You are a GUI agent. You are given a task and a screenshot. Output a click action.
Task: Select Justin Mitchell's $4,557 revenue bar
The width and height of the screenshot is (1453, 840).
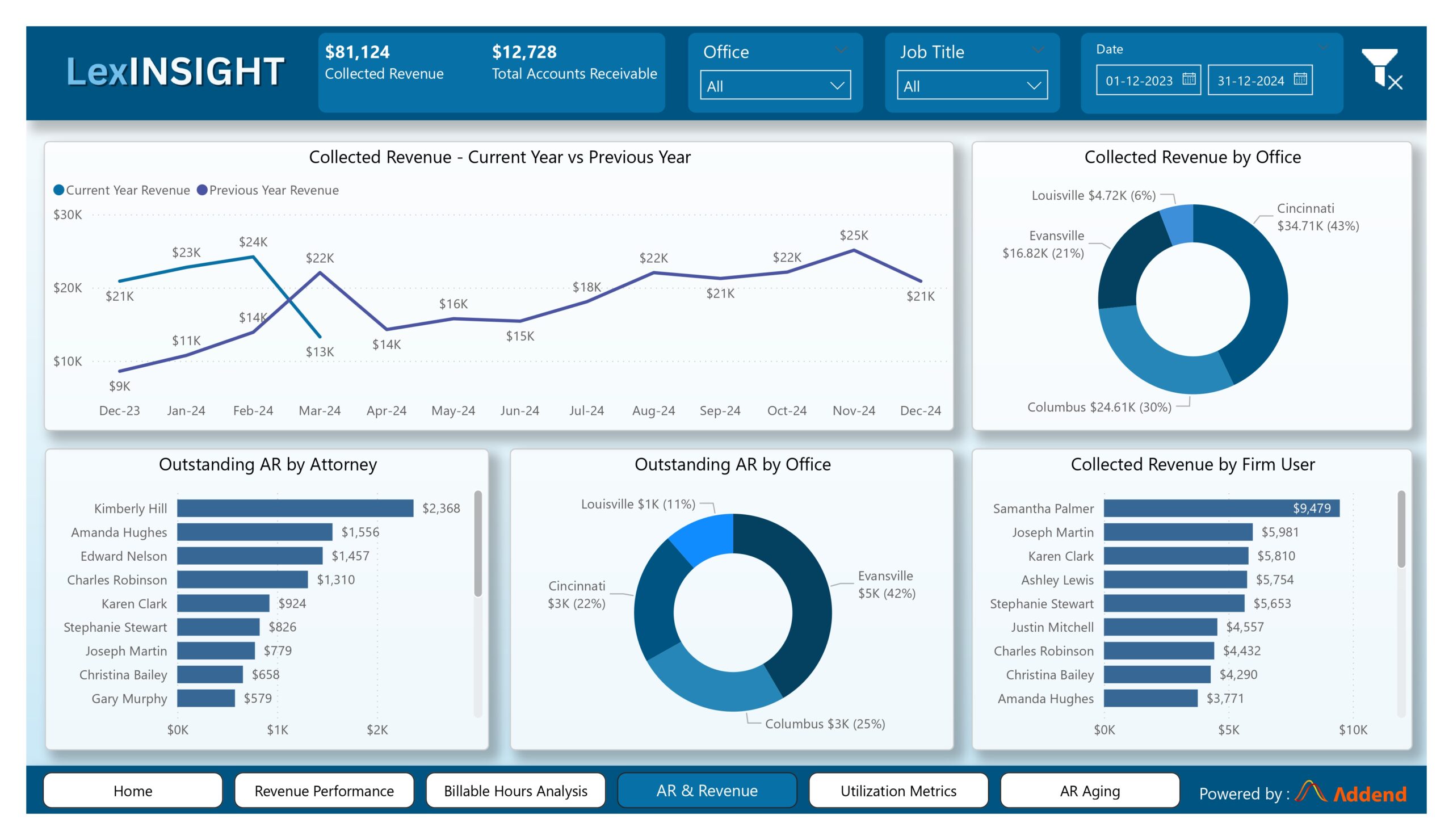(x=1161, y=627)
